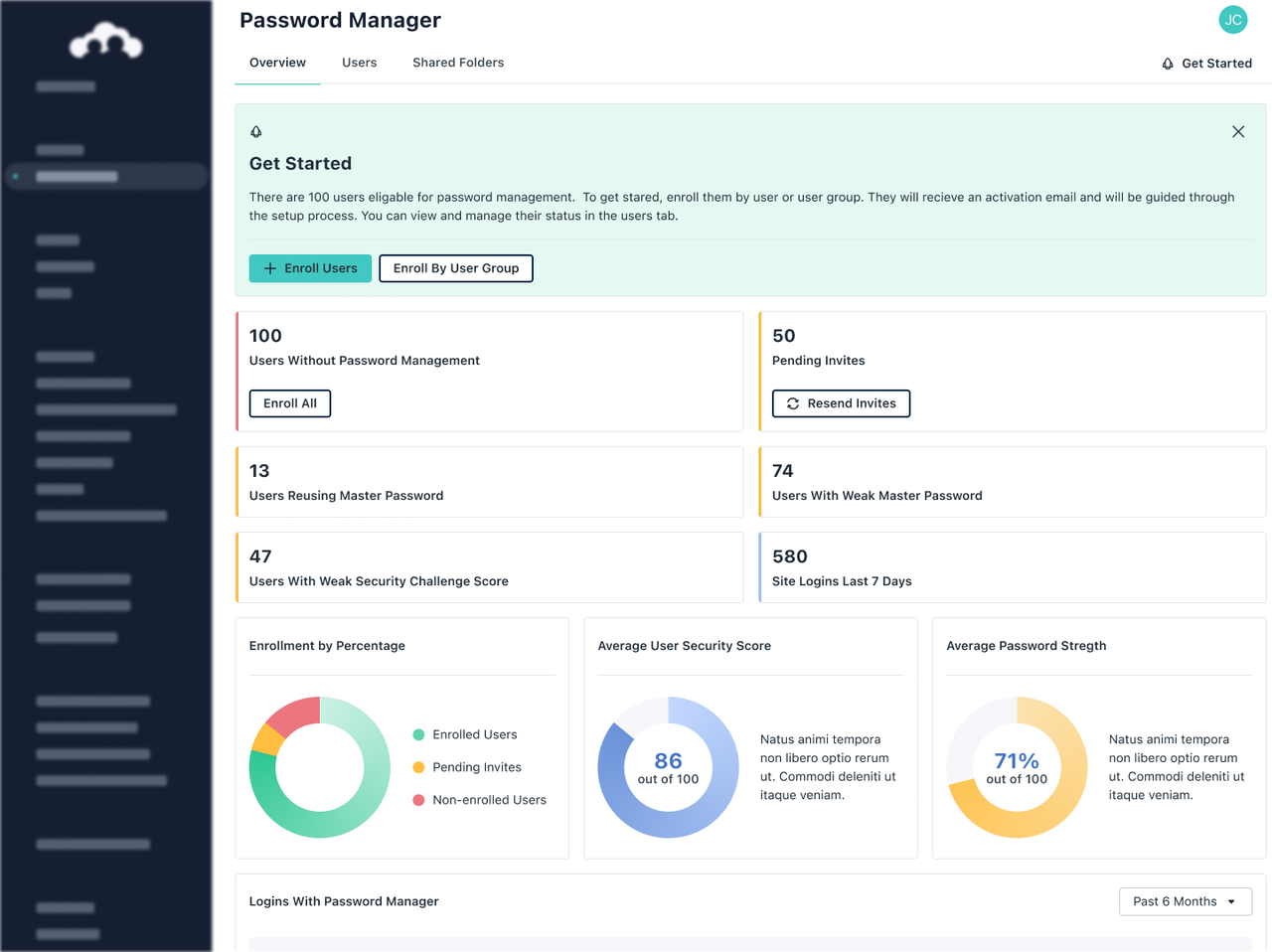Viewport: 1272px width, 952px height.
Task: Select the Overview tab
Action: click(x=277, y=63)
